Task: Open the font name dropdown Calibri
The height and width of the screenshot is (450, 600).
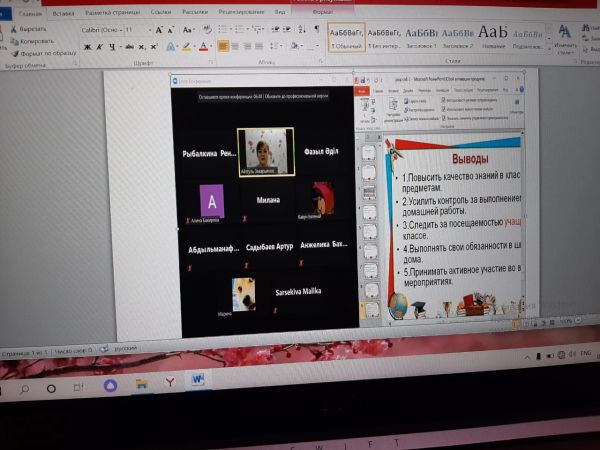Action: [x=101, y=31]
